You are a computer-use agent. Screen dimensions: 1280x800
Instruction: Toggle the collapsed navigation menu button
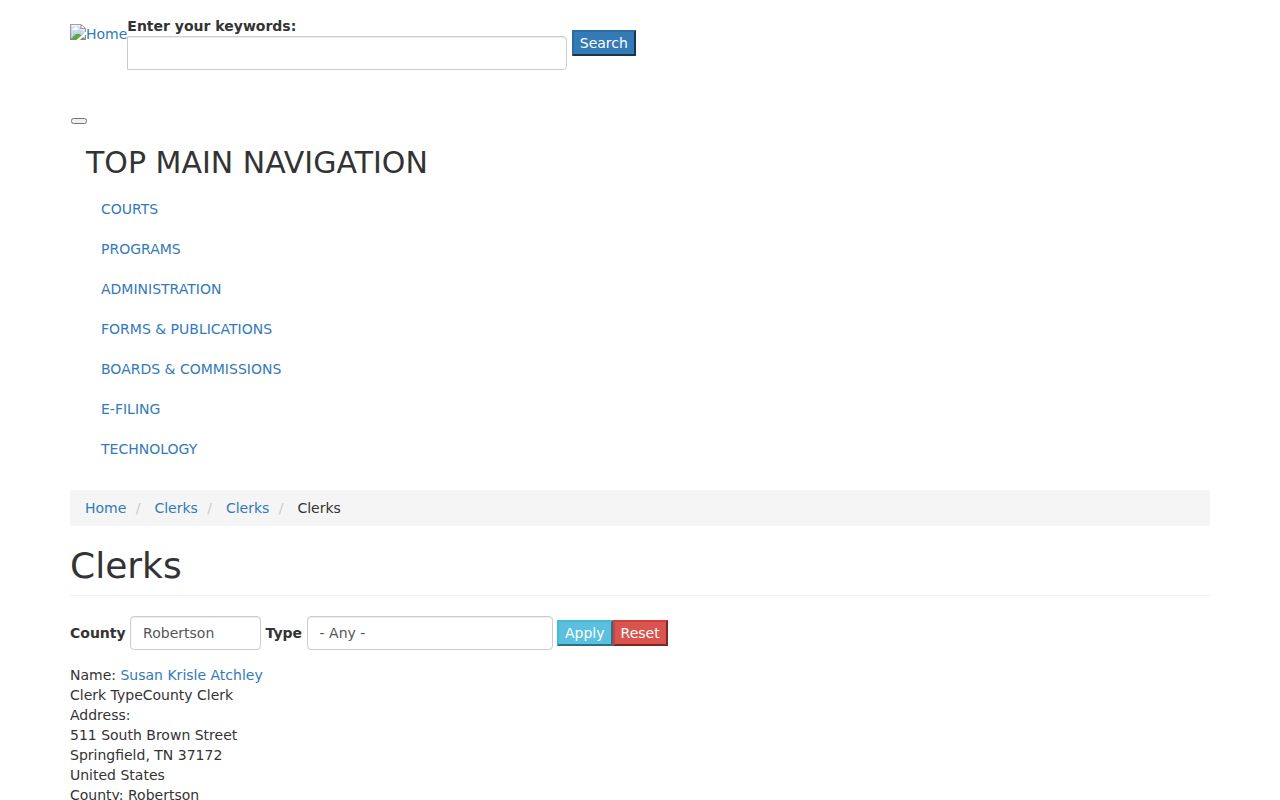pos(79,121)
